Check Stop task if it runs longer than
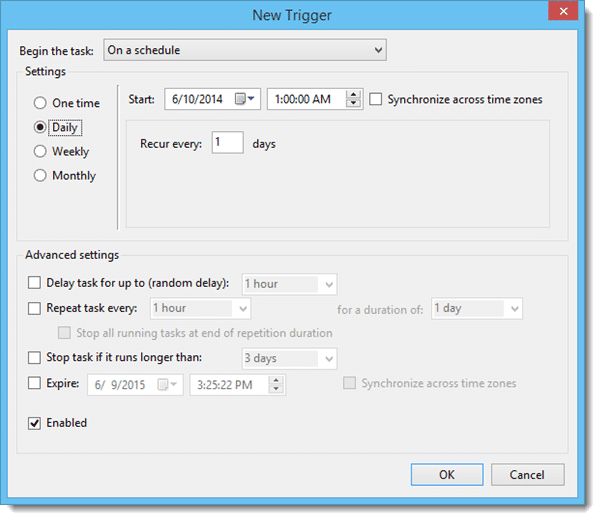 (34, 358)
